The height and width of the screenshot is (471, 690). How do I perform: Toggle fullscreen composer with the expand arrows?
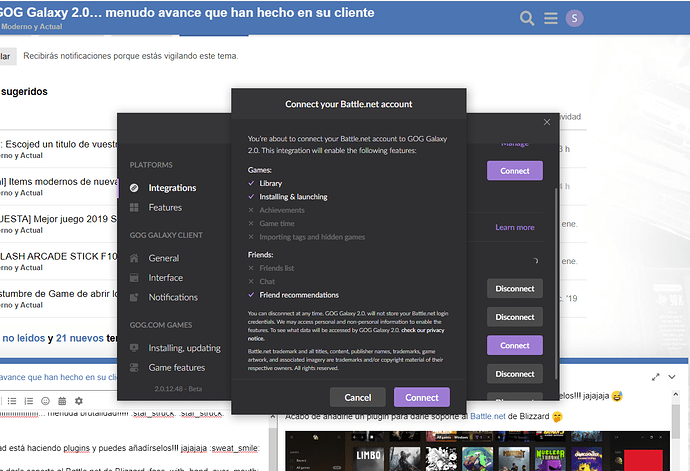coord(656,377)
